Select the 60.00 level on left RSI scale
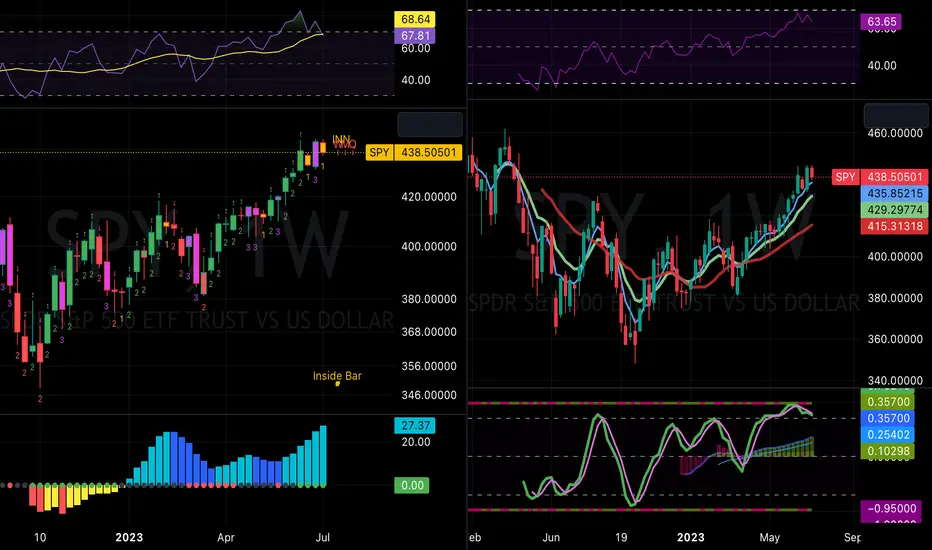 pos(415,48)
